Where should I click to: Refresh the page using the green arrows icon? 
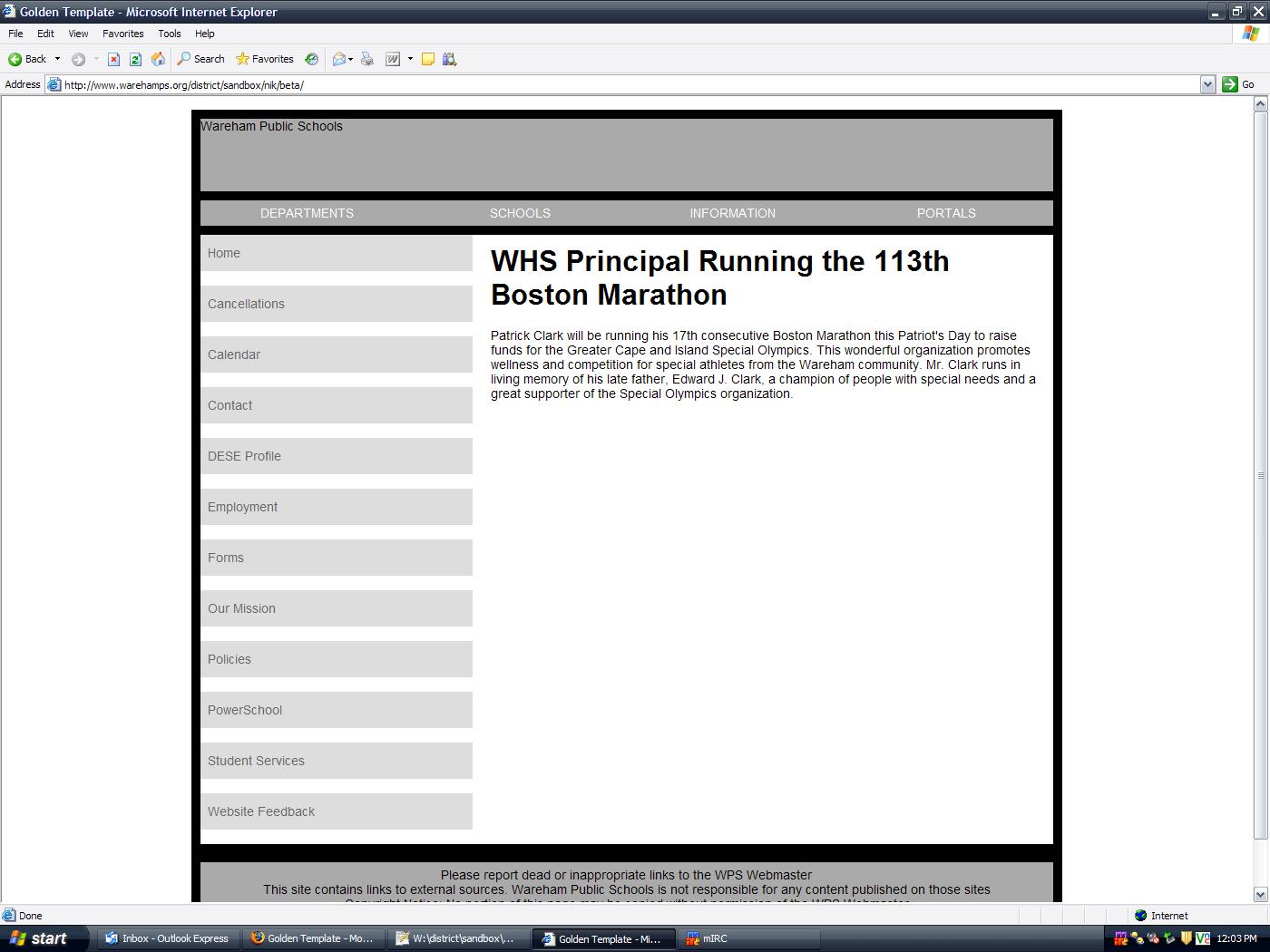click(135, 59)
